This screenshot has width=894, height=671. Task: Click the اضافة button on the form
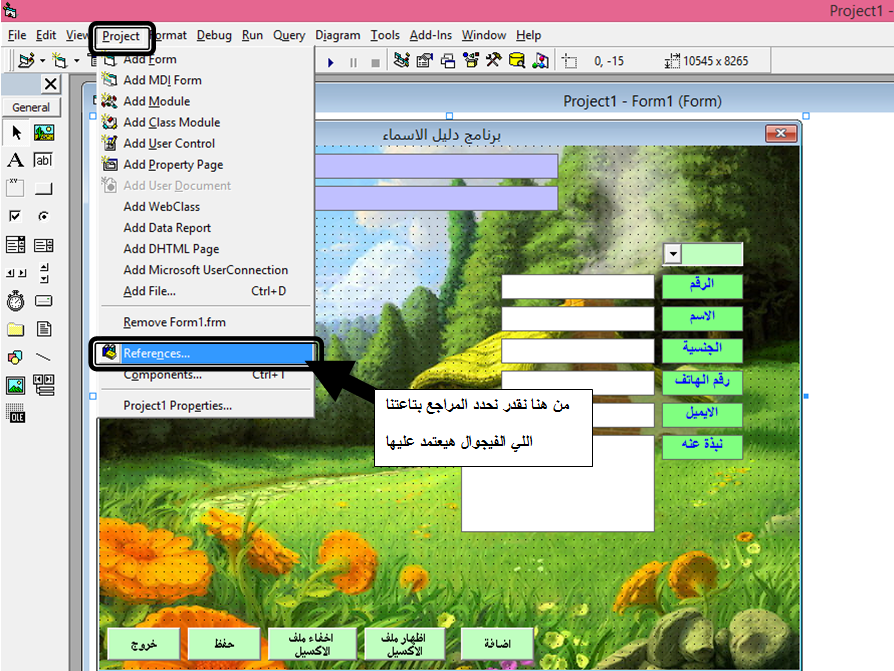coord(497,644)
